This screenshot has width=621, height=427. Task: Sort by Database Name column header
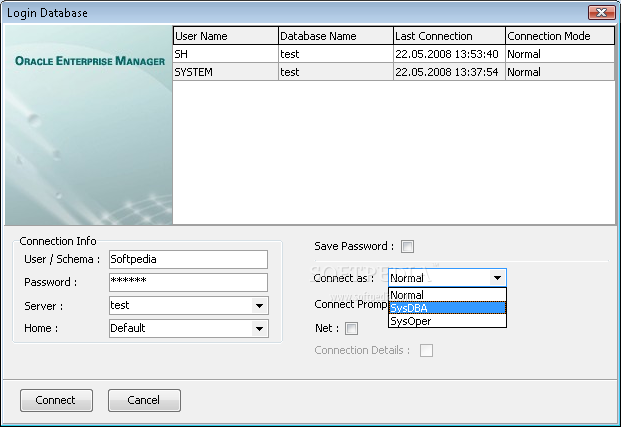pyautogui.click(x=336, y=36)
